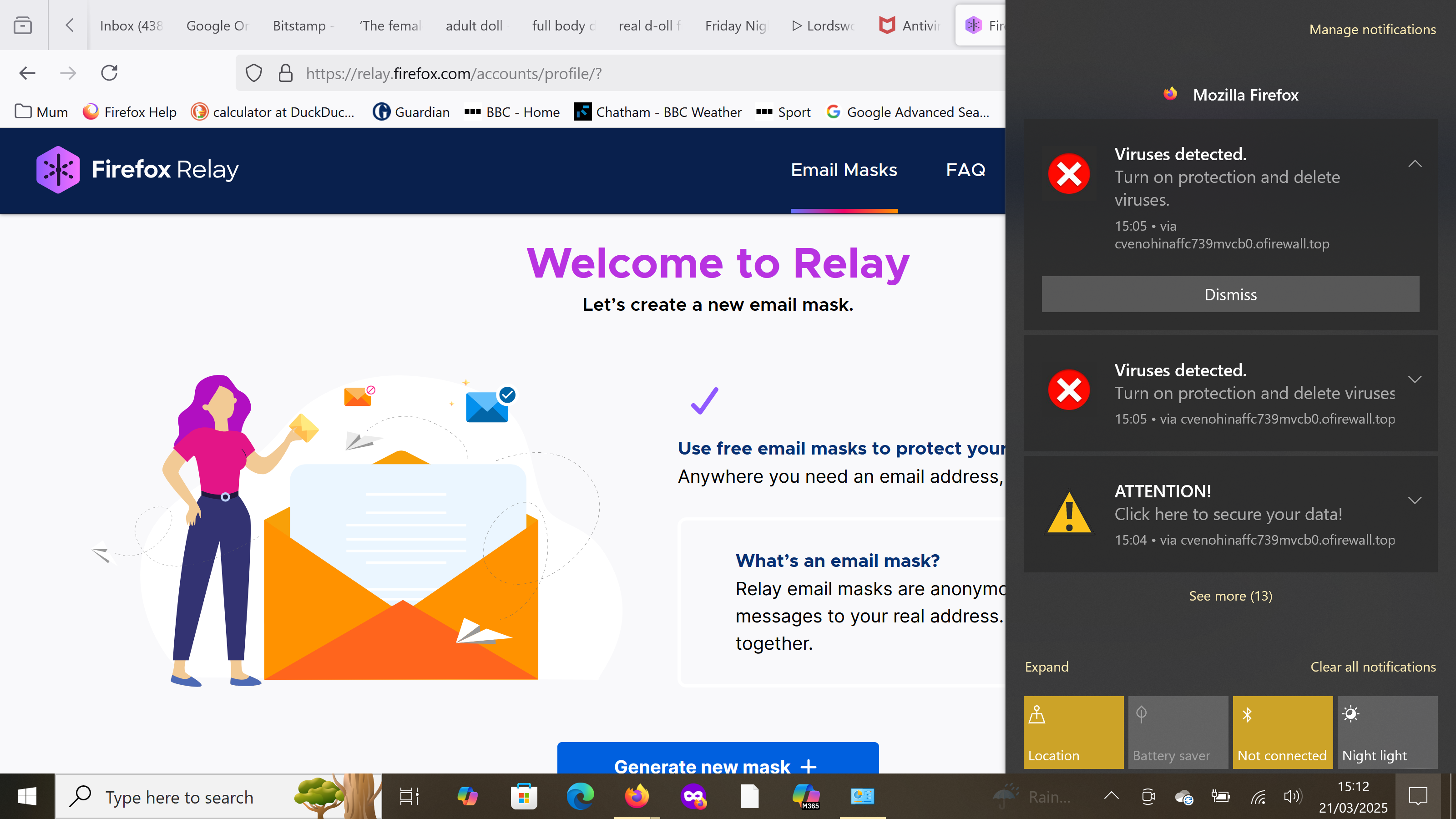1456x819 pixels.
Task: Open the volume speaker tray icon
Action: pyautogui.click(x=1293, y=796)
